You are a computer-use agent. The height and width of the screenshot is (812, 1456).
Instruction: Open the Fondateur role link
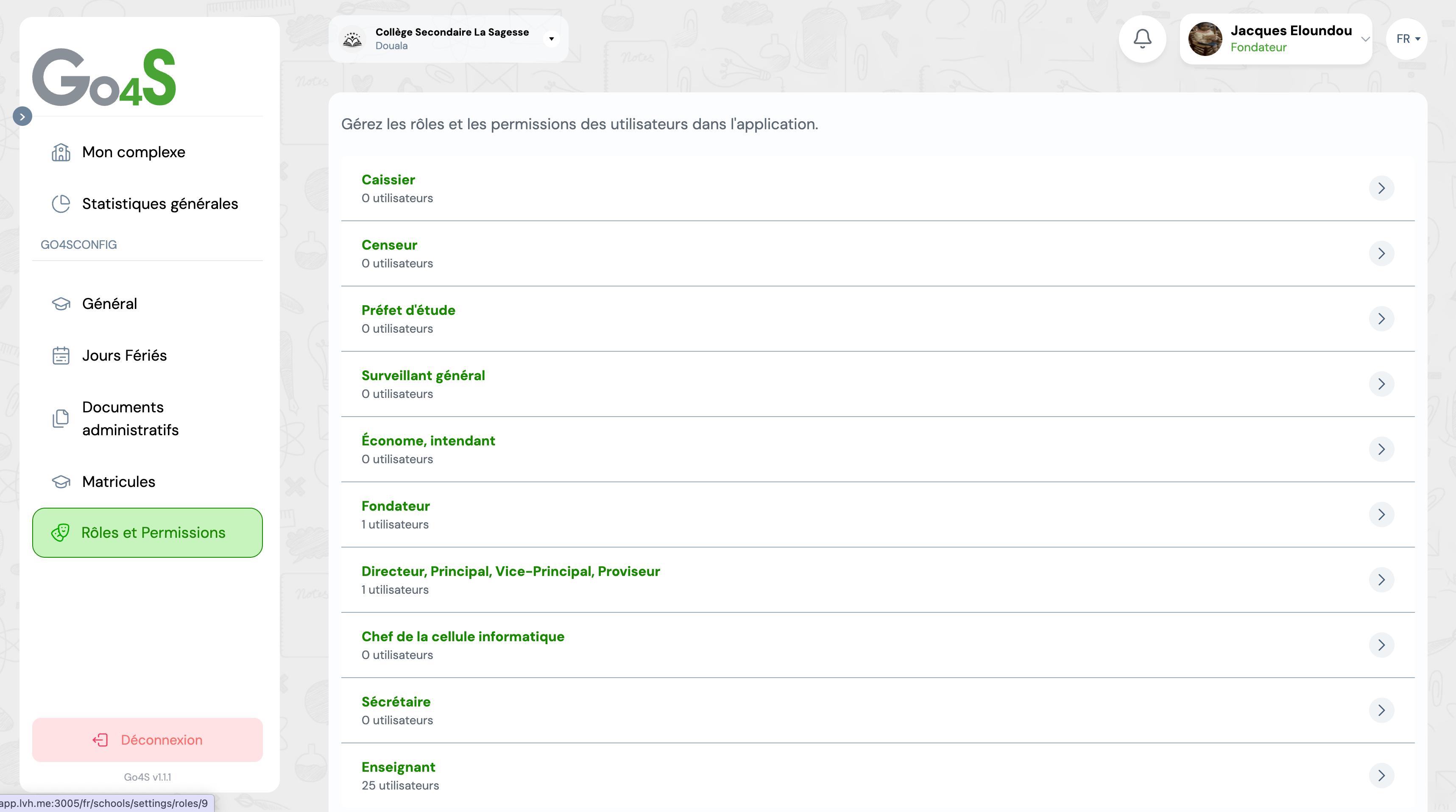point(396,506)
